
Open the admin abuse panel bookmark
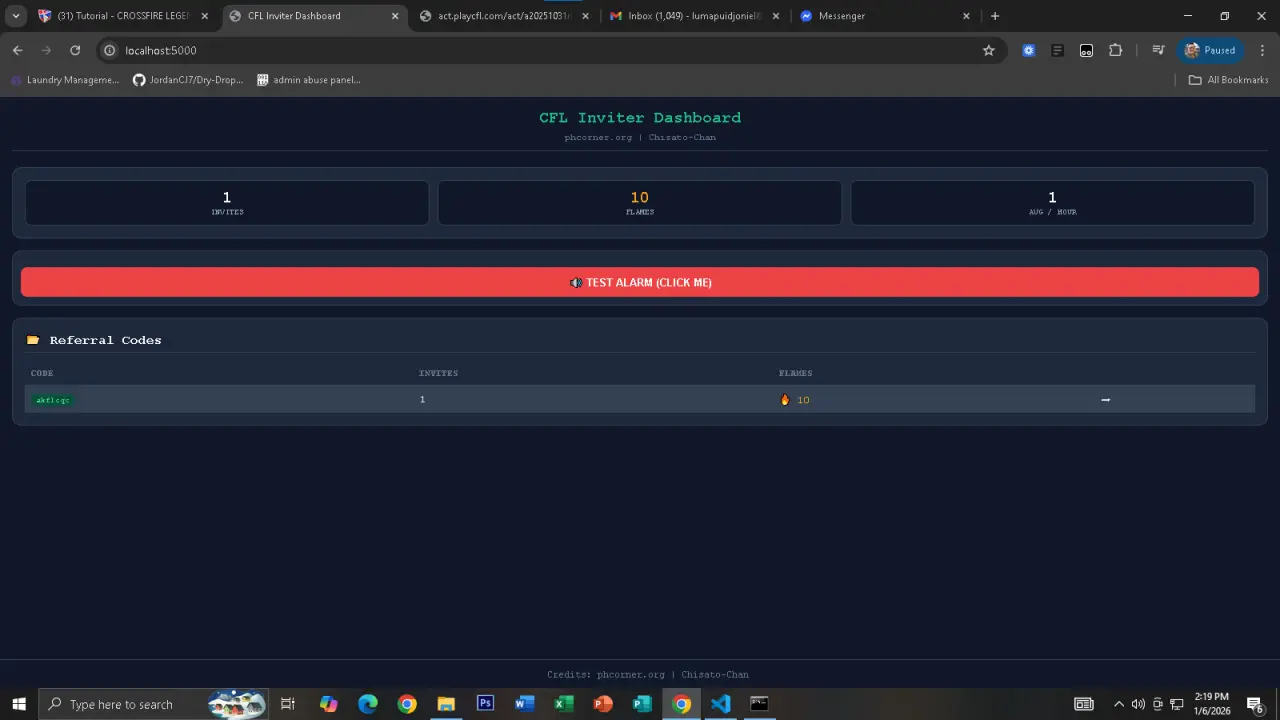309,80
